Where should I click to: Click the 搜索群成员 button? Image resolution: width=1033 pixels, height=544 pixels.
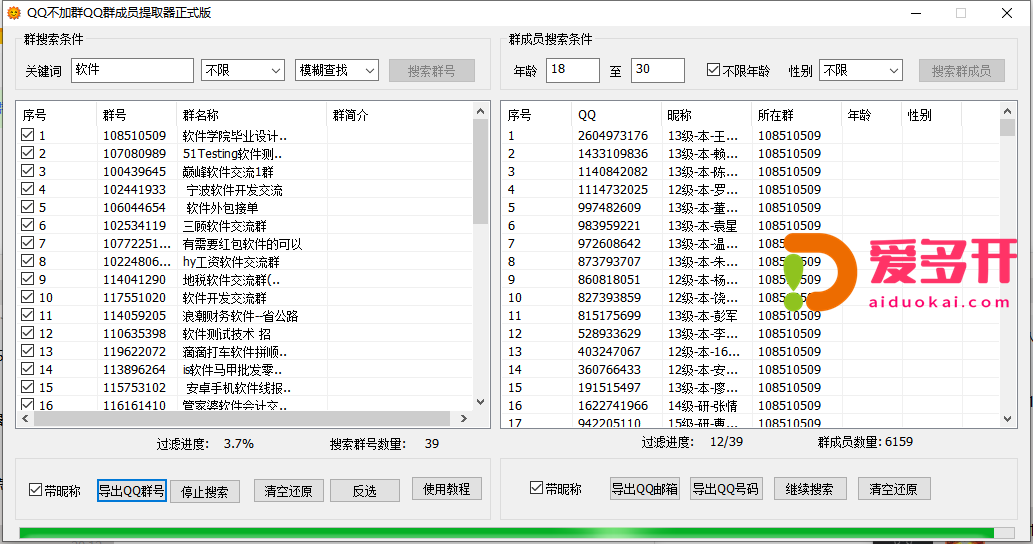coord(961,70)
